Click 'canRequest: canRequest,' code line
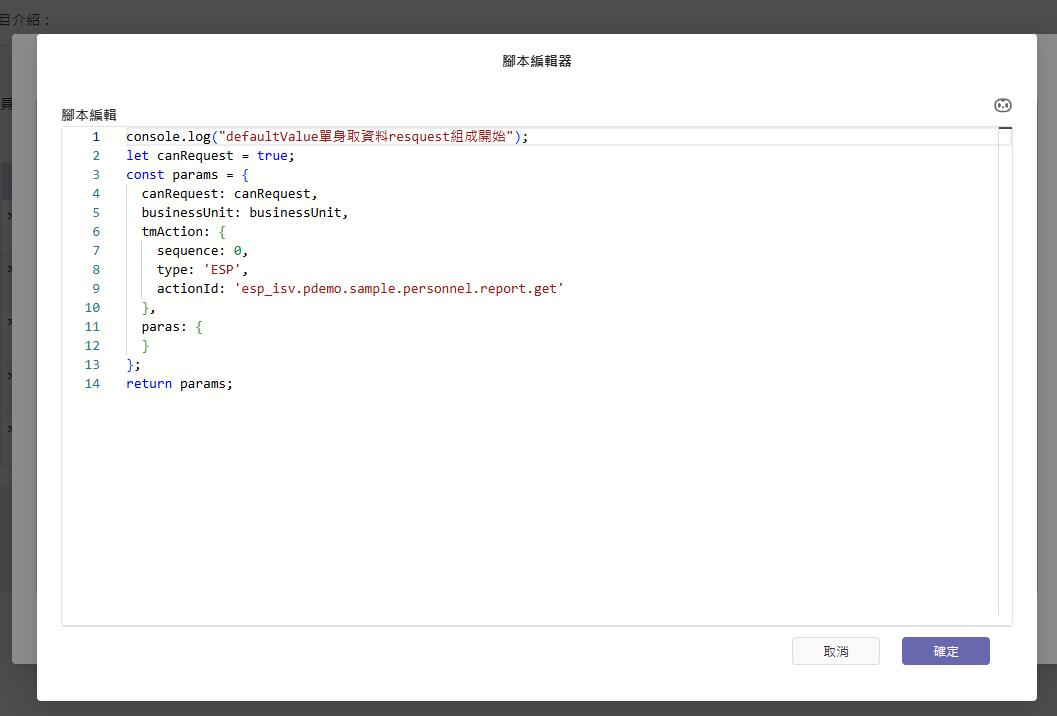1057x716 pixels. click(x=229, y=193)
